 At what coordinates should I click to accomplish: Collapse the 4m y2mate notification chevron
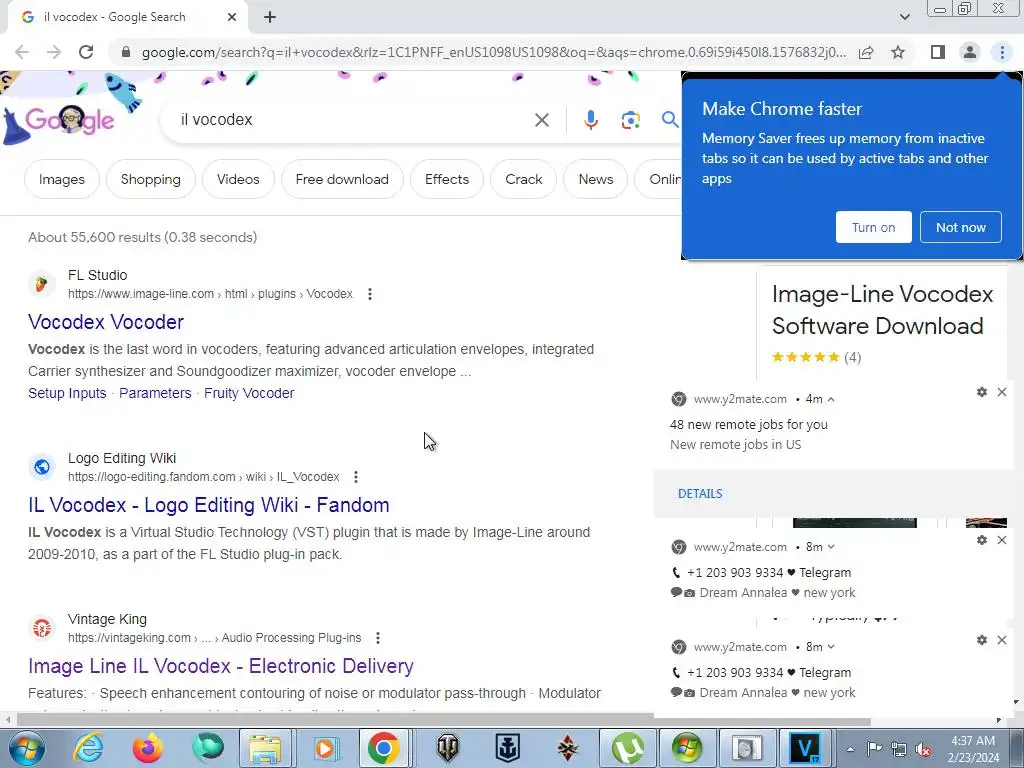point(831,399)
